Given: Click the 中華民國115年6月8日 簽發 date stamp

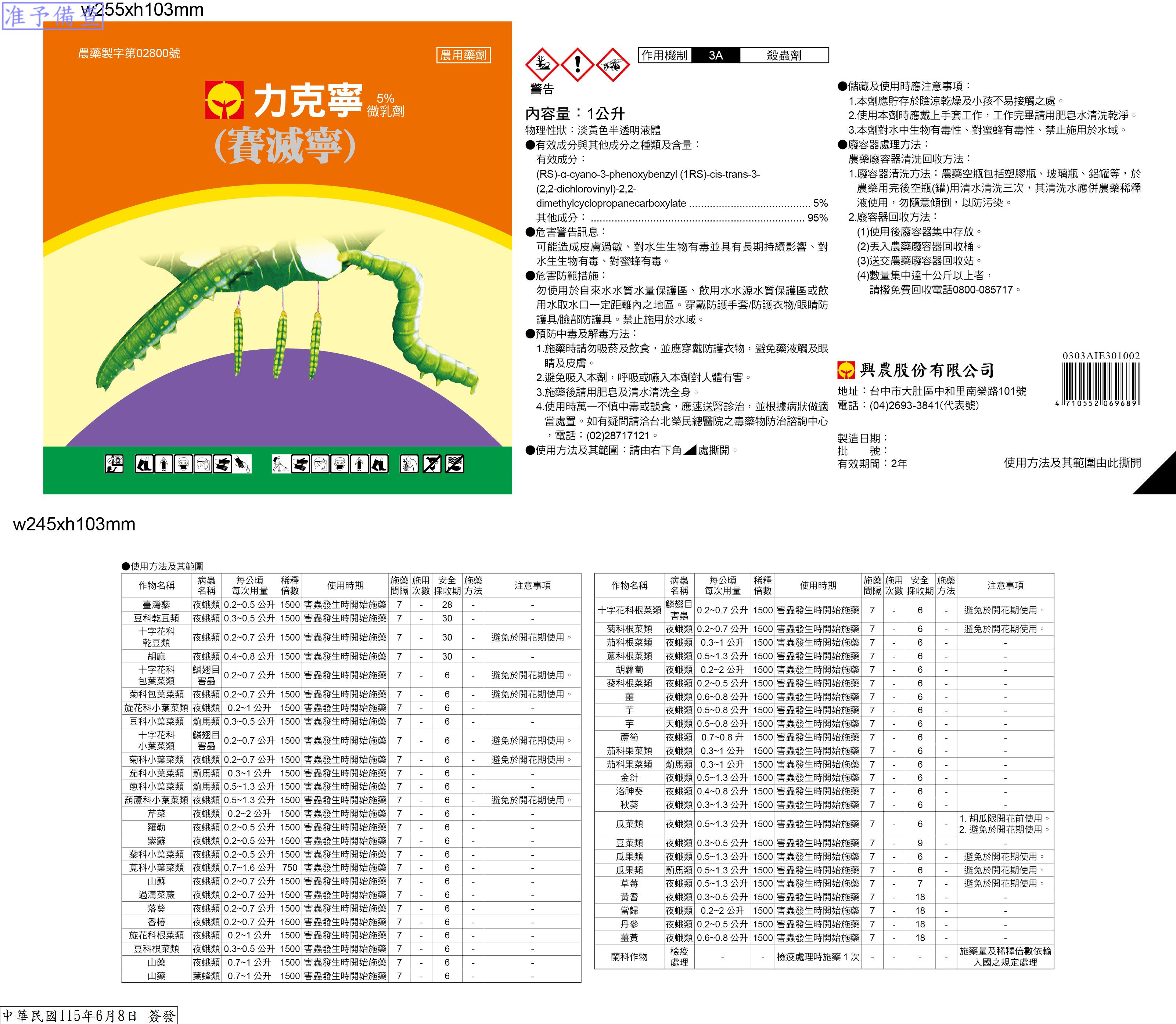Looking at the screenshot, I should pyautogui.click(x=89, y=1015).
